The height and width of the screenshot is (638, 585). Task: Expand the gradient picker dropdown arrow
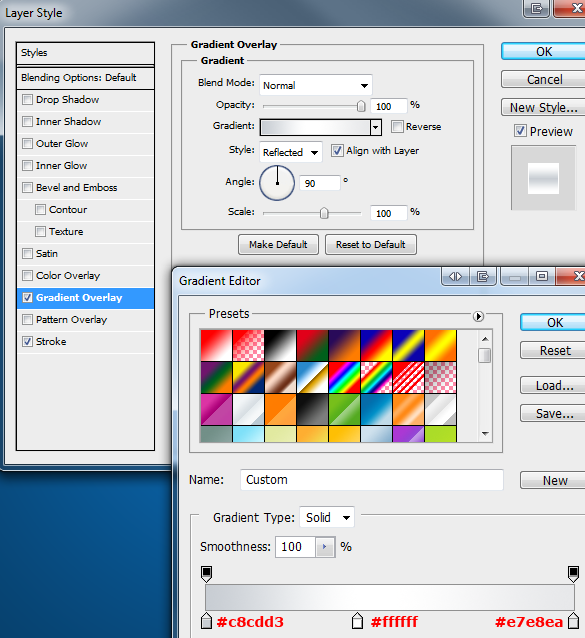click(x=375, y=127)
